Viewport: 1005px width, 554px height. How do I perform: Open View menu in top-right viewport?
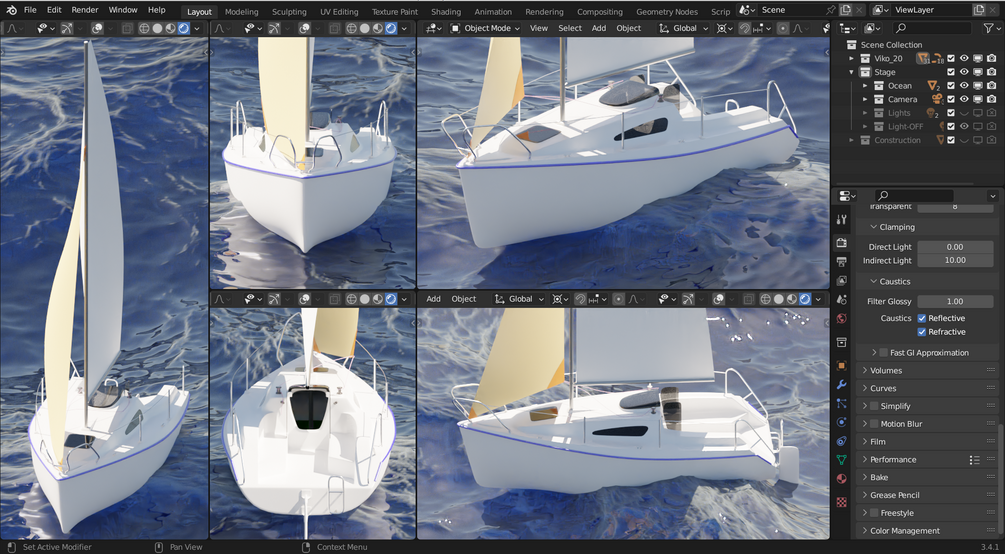(538, 28)
